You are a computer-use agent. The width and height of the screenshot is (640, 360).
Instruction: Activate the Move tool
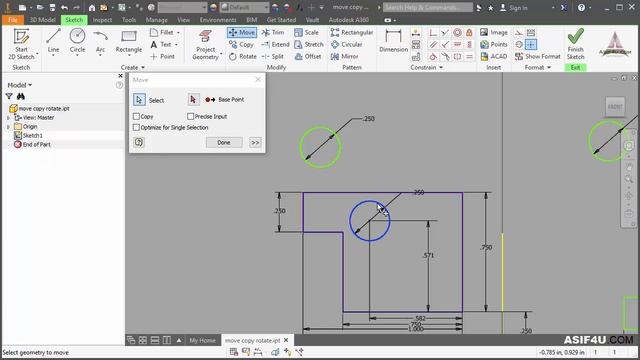242,32
